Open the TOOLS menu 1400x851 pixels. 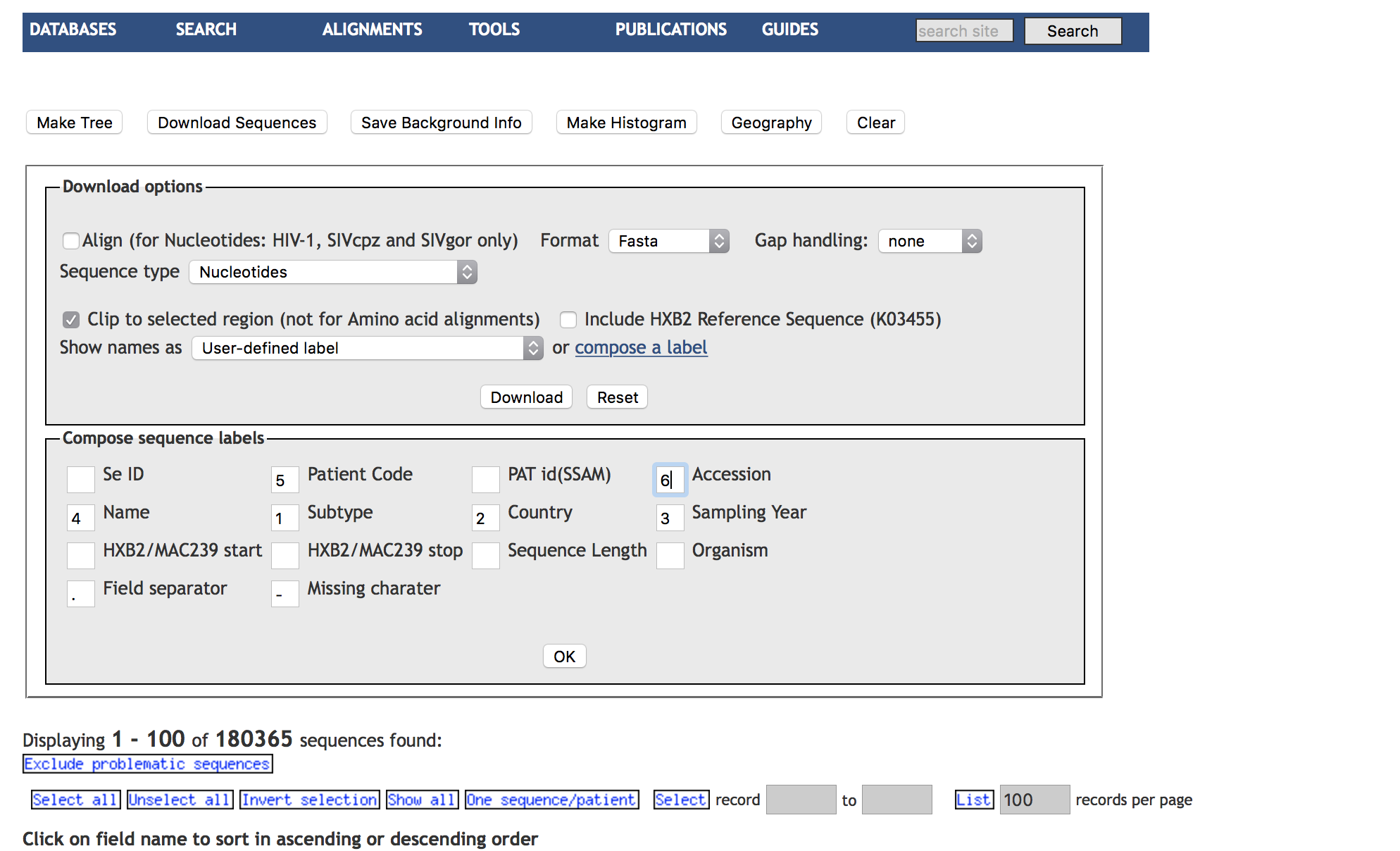pyautogui.click(x=494, y=30)
